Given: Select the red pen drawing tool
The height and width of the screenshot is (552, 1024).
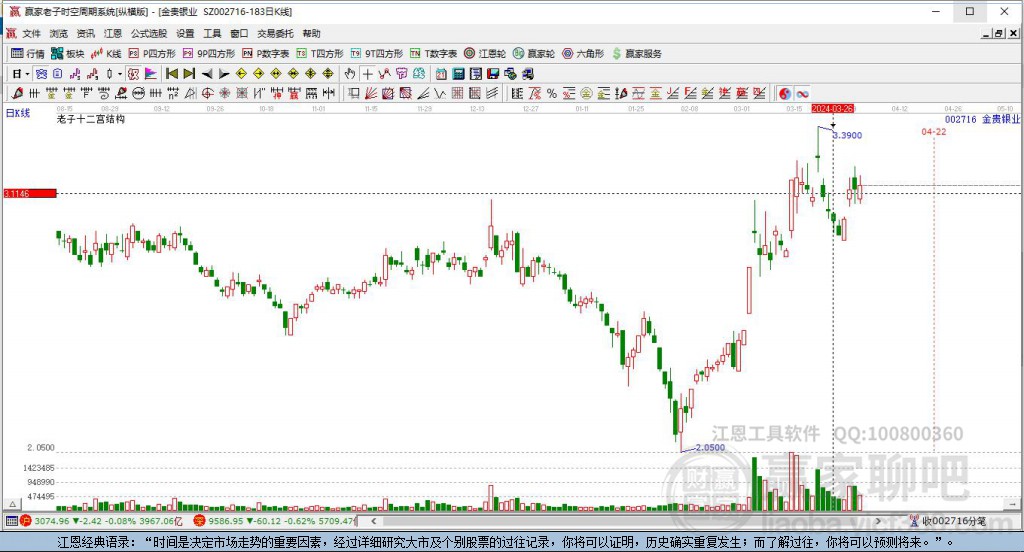Looking at the screenshot, I should [x=17, y=94].
